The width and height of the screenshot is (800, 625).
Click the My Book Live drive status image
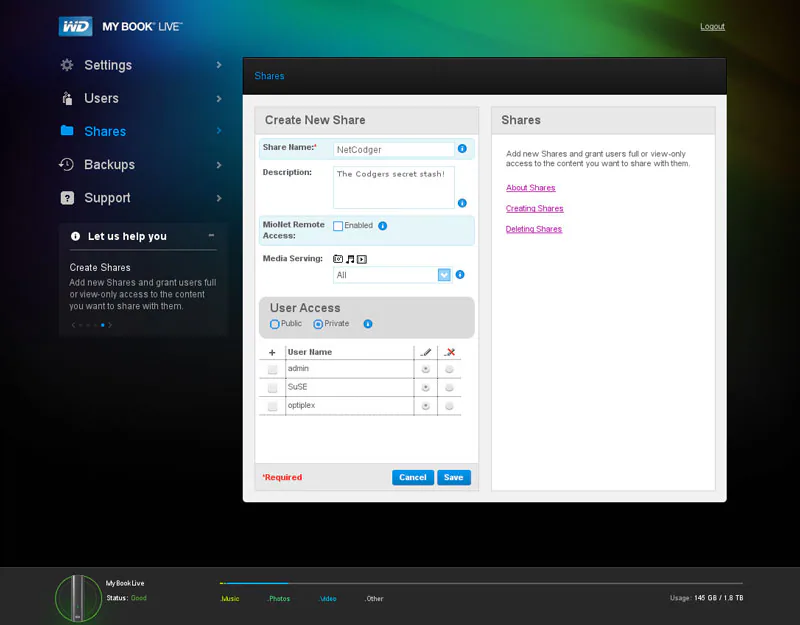(79, 598)
